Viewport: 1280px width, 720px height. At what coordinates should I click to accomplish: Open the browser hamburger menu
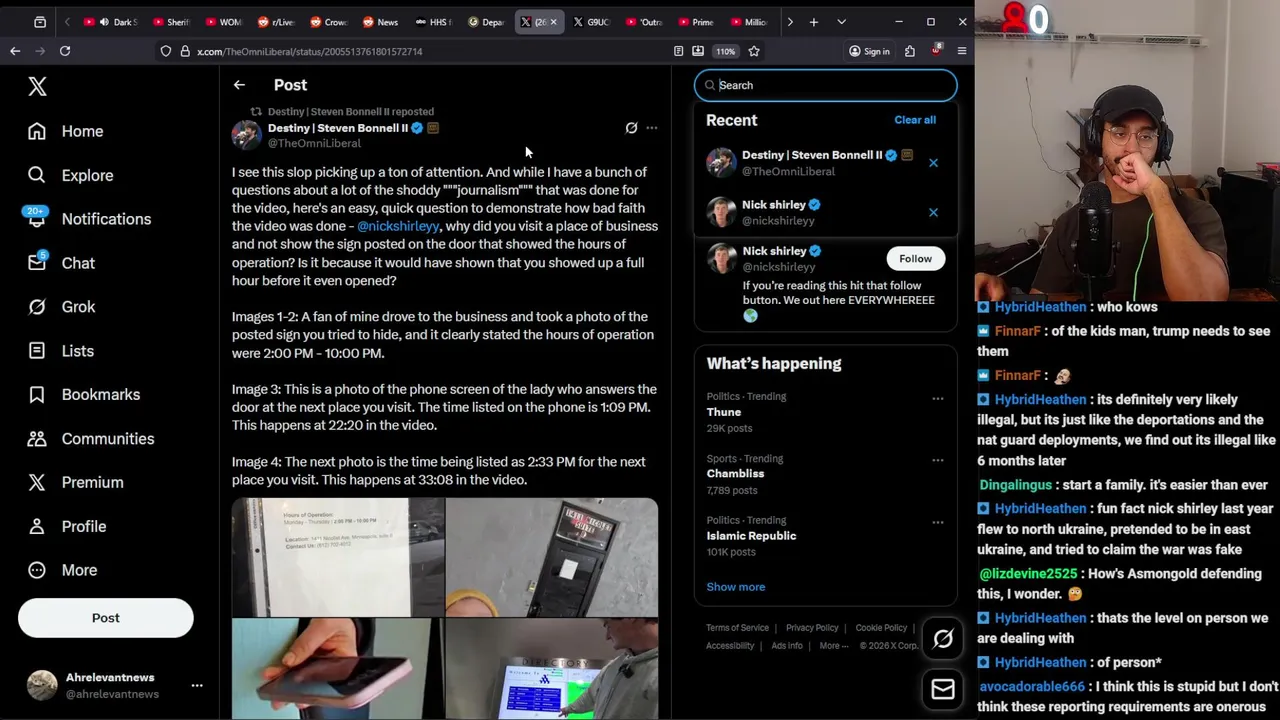pyautogui.click(x=962, y=51)
